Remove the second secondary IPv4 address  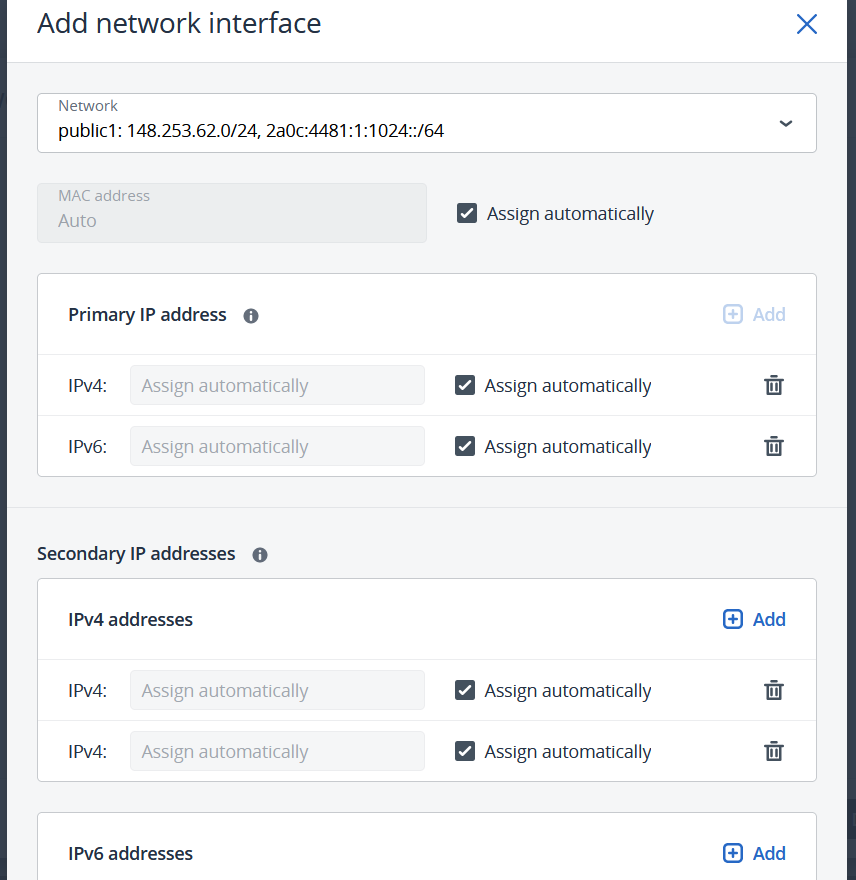773,751
